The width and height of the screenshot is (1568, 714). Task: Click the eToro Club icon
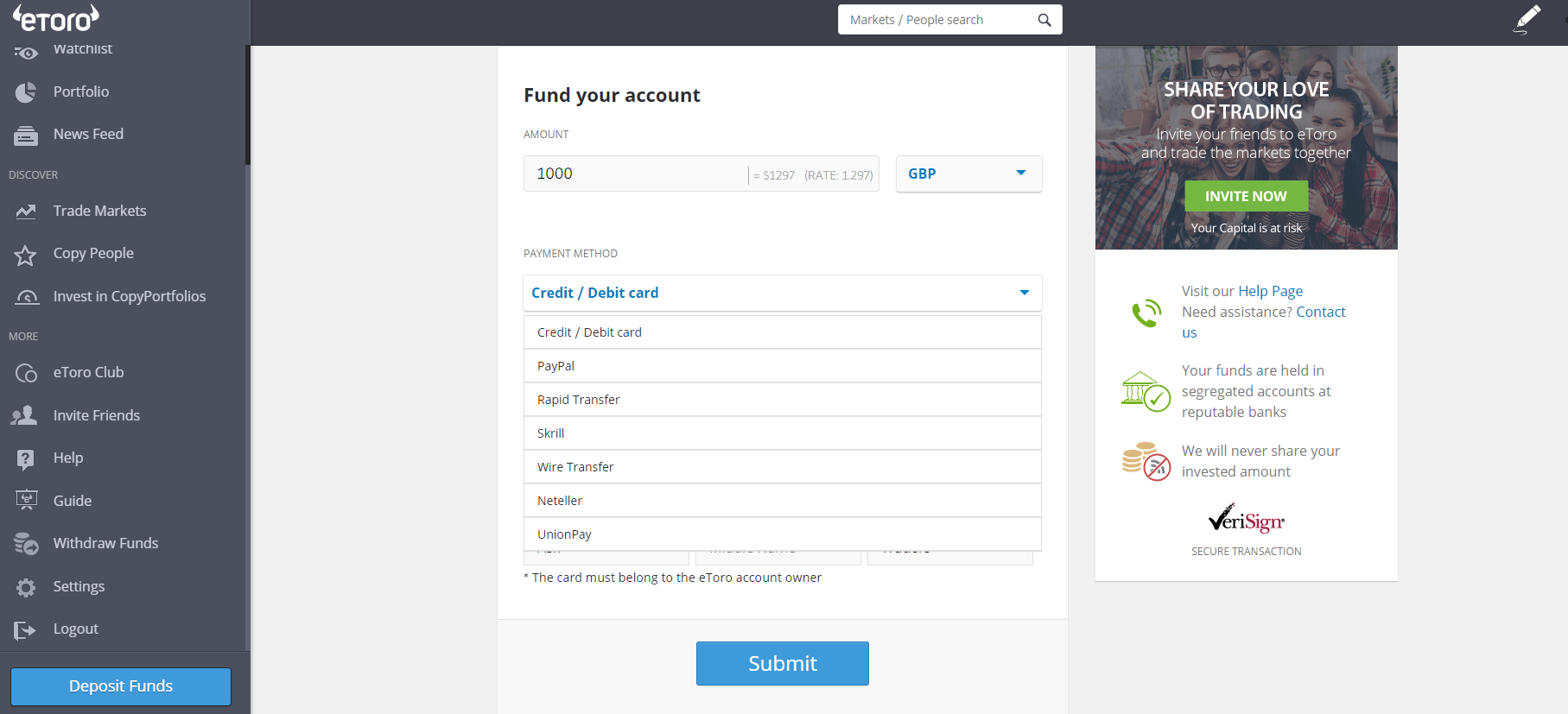(26, 372)
